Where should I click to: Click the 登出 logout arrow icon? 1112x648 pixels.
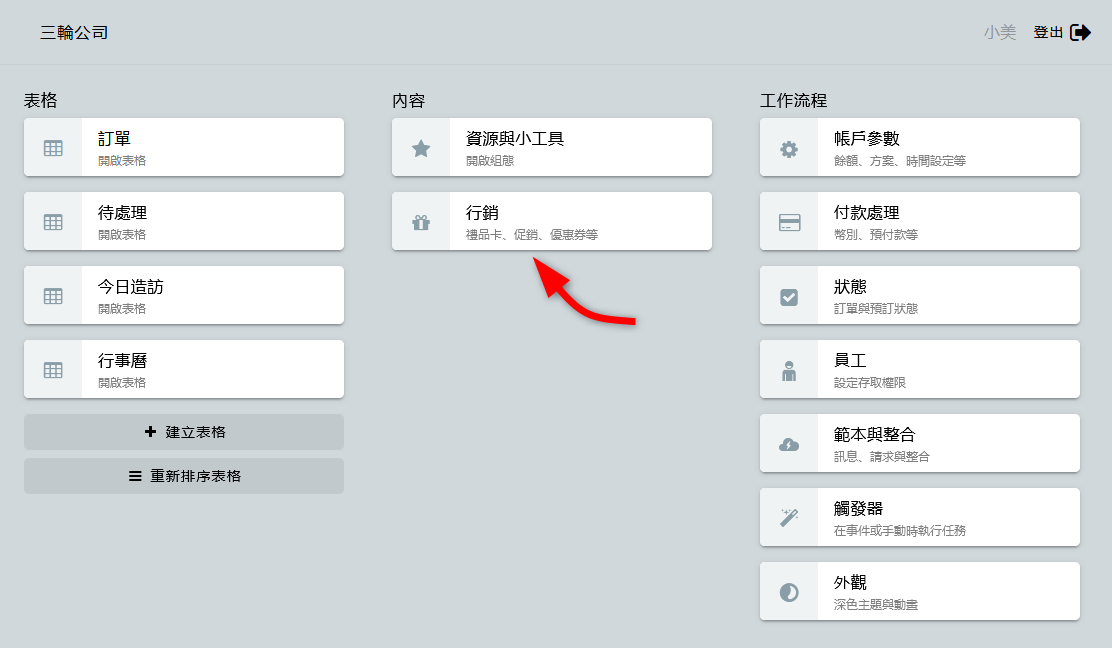click(x=1080, y=33)
